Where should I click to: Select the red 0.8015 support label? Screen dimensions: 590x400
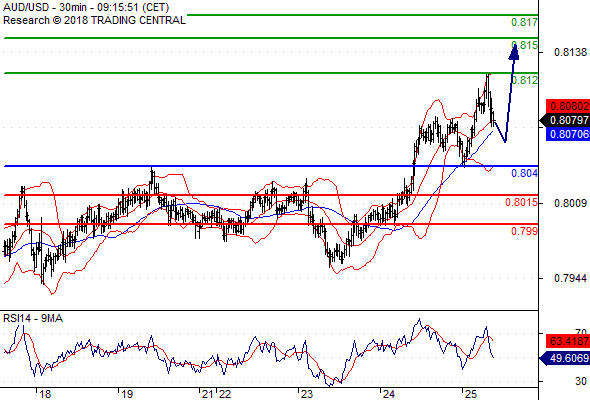click(521, 202)
